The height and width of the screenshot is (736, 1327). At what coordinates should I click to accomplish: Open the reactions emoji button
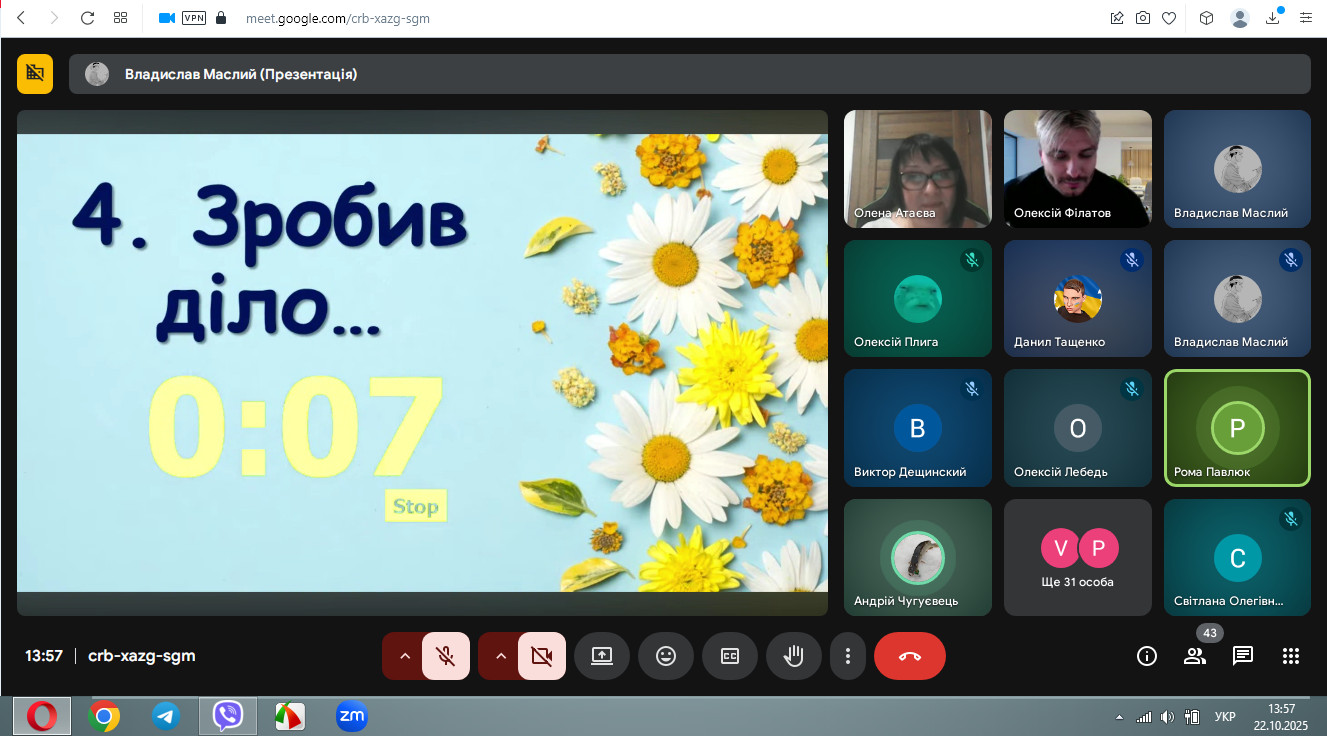coord(666,656)
